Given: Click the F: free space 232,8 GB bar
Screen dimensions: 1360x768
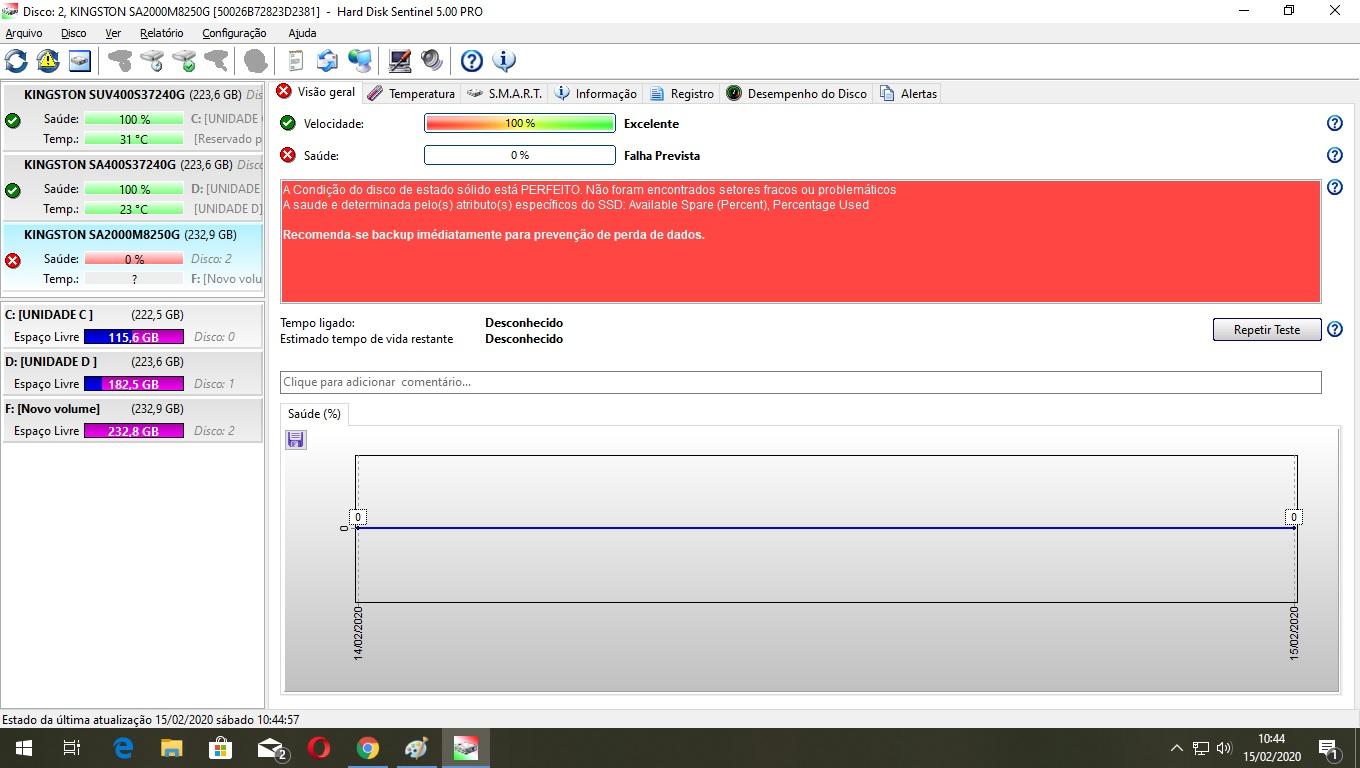Looking at the screenshot, I should pyautogui.click(x=134, y=431).
